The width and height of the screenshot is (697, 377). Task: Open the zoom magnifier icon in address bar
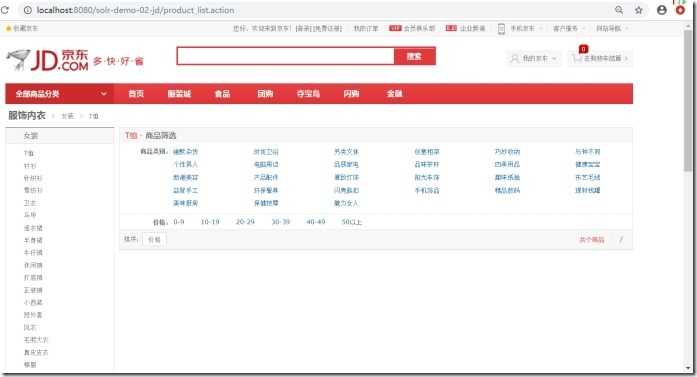(x=619, y=10)
